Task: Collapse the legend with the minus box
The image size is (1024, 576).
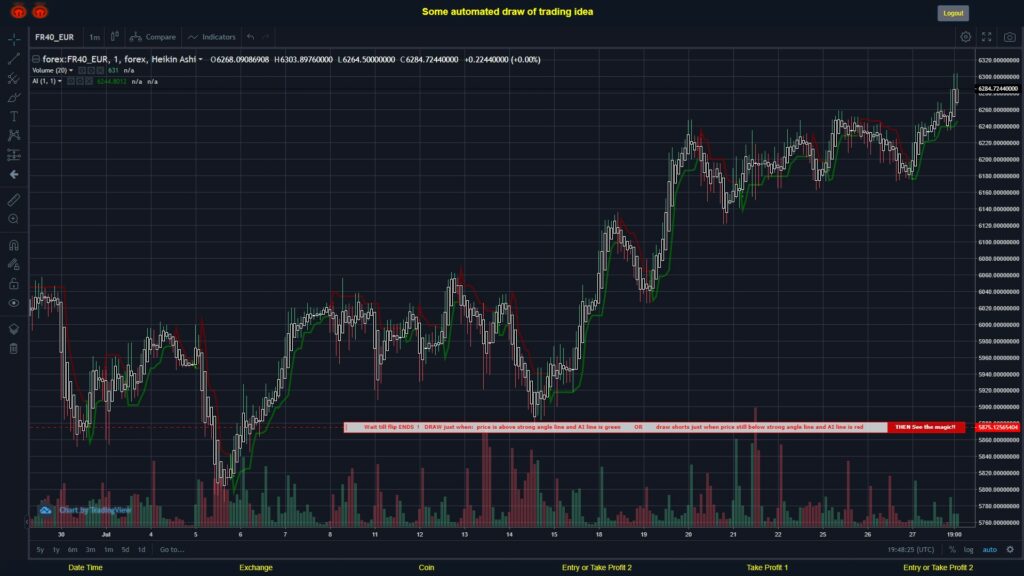Action: click(x=36, y=59)
